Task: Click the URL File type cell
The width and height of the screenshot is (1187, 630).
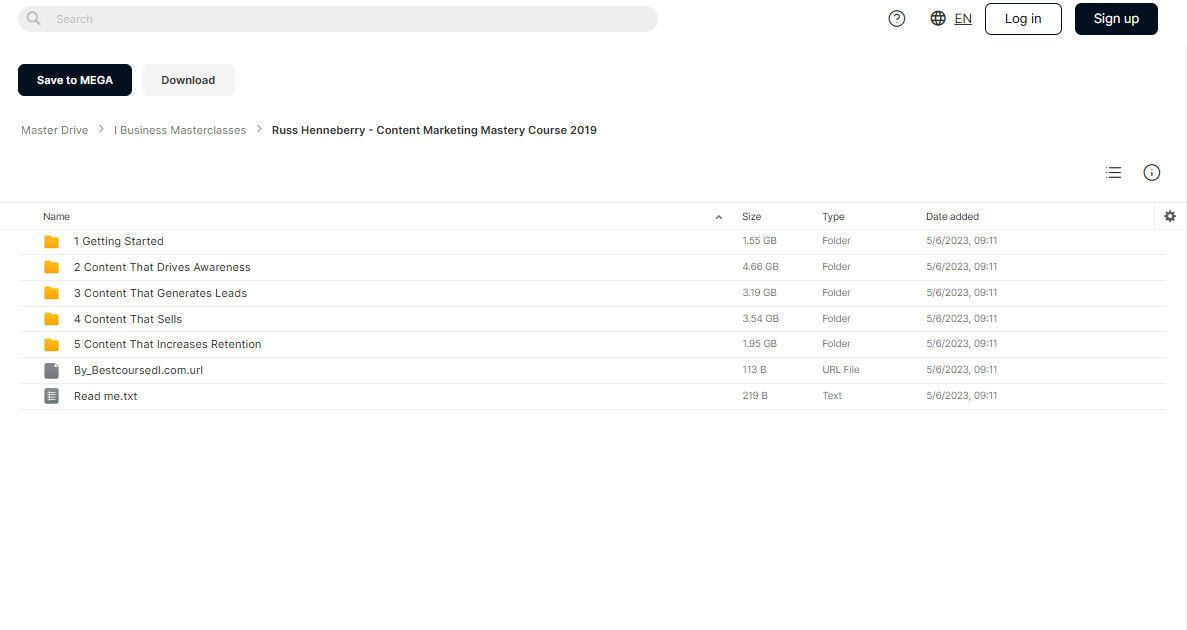Action: pyautogui.click(x=840, y=370)
